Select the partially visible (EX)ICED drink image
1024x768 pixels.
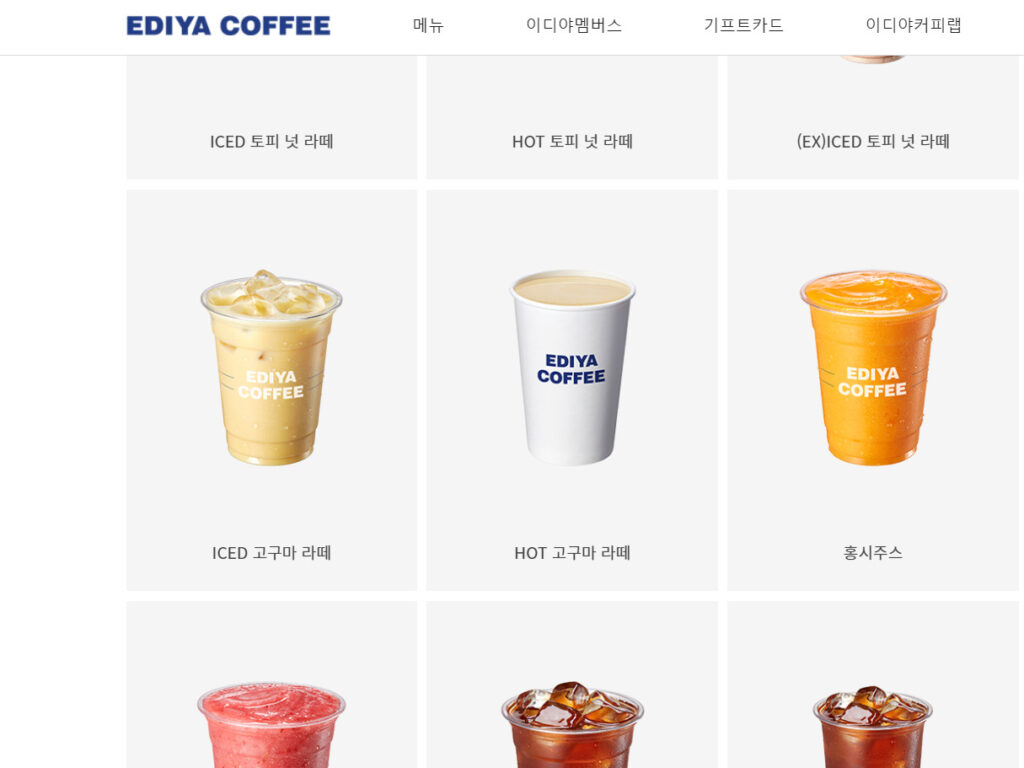click(x=872, y=59)
